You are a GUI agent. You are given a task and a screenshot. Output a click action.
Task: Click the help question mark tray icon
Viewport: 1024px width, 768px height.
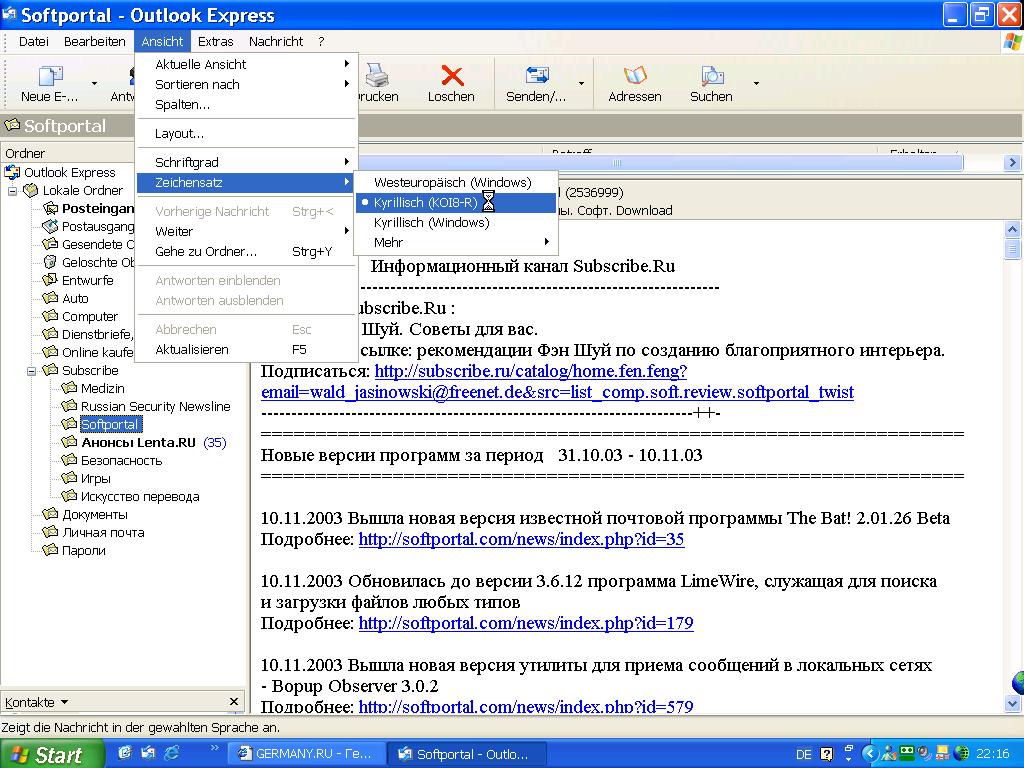(826, 754)
